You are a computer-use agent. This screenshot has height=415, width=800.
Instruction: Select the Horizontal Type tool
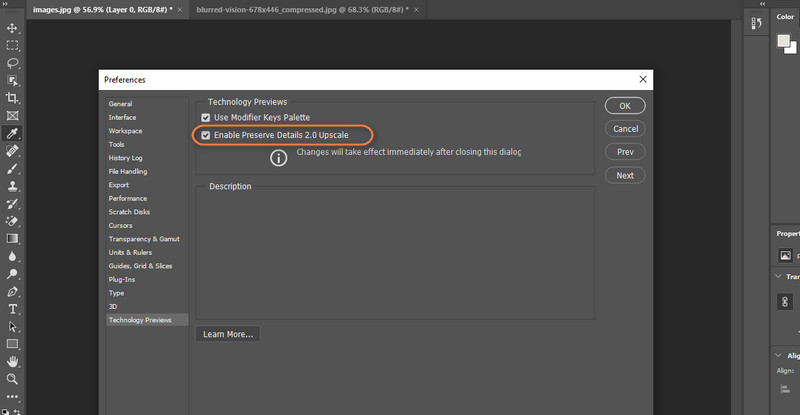(12, 309)
